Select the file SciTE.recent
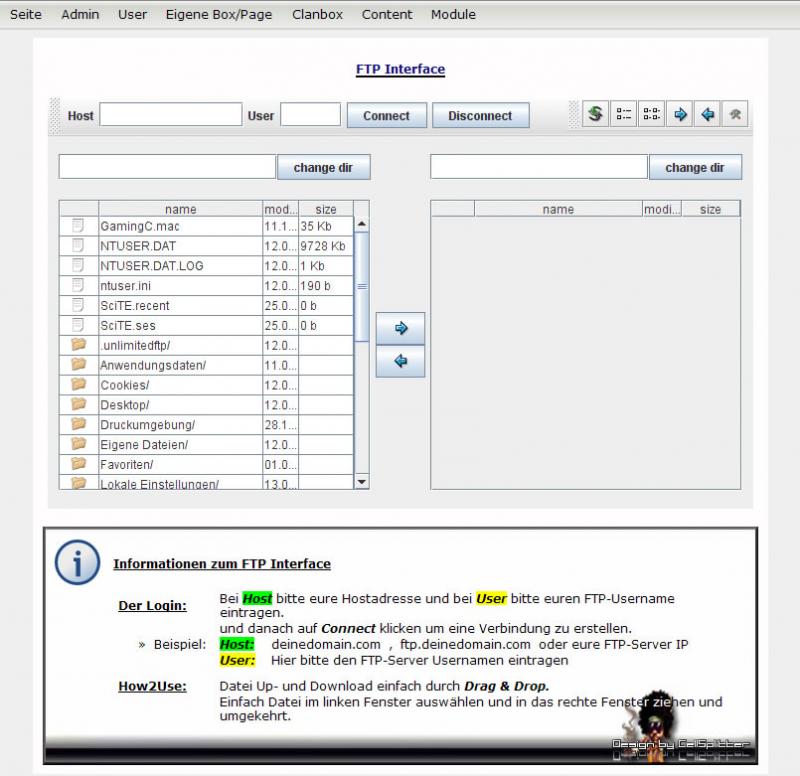The height and width of the screenshot is (776, 800). click(135, 306)
